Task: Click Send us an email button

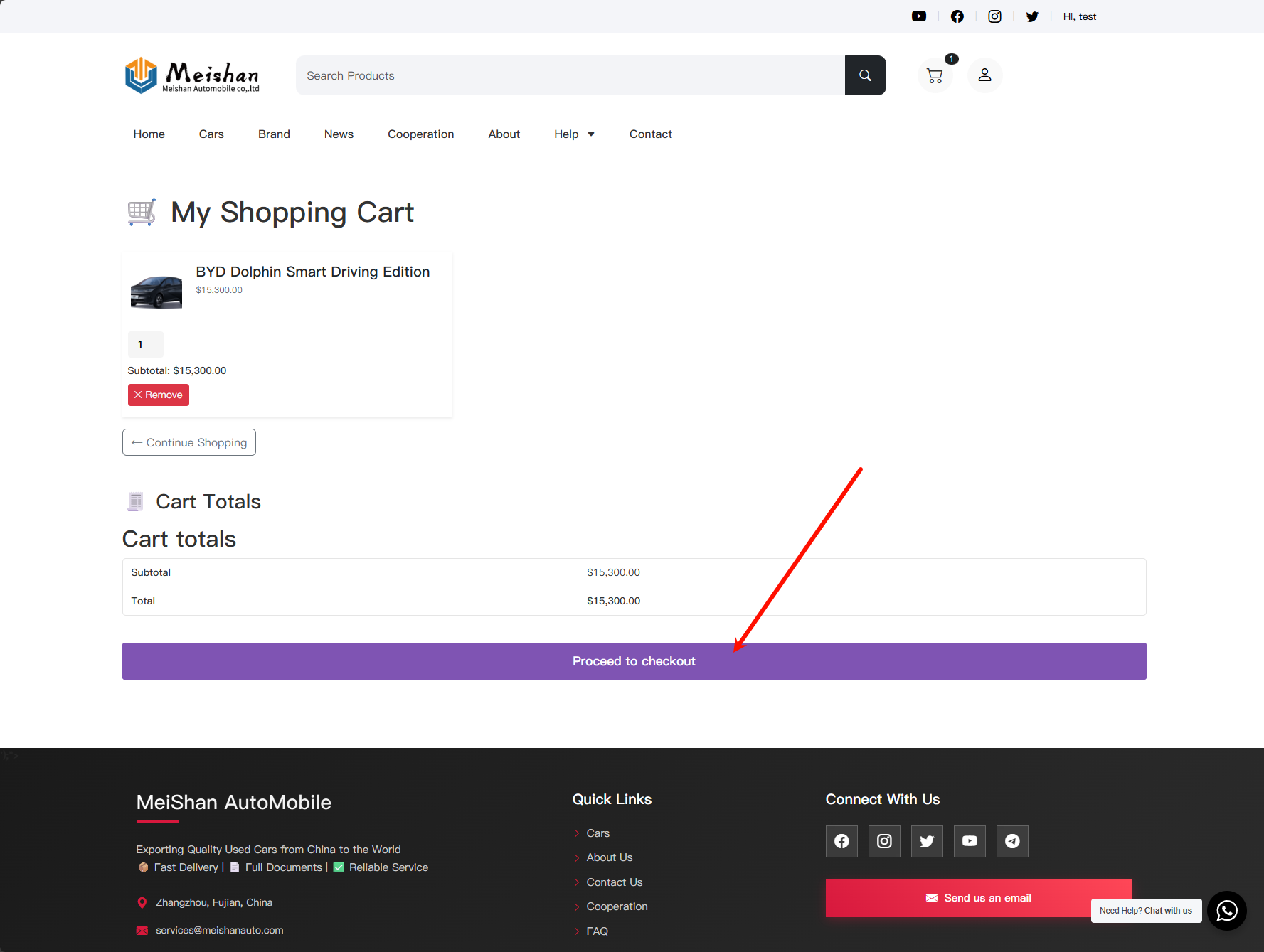Action: point(978,898)
